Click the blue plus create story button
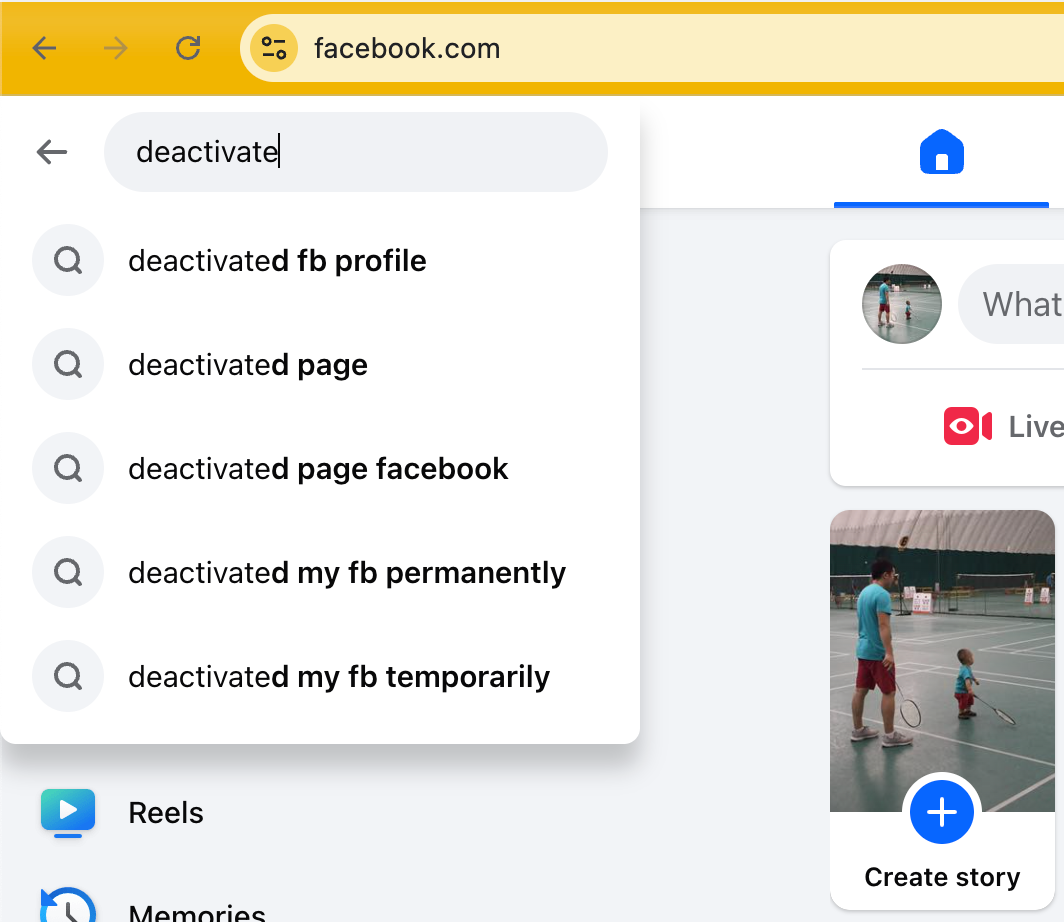This screenshot has width=1064, height=922. point(942,812)
